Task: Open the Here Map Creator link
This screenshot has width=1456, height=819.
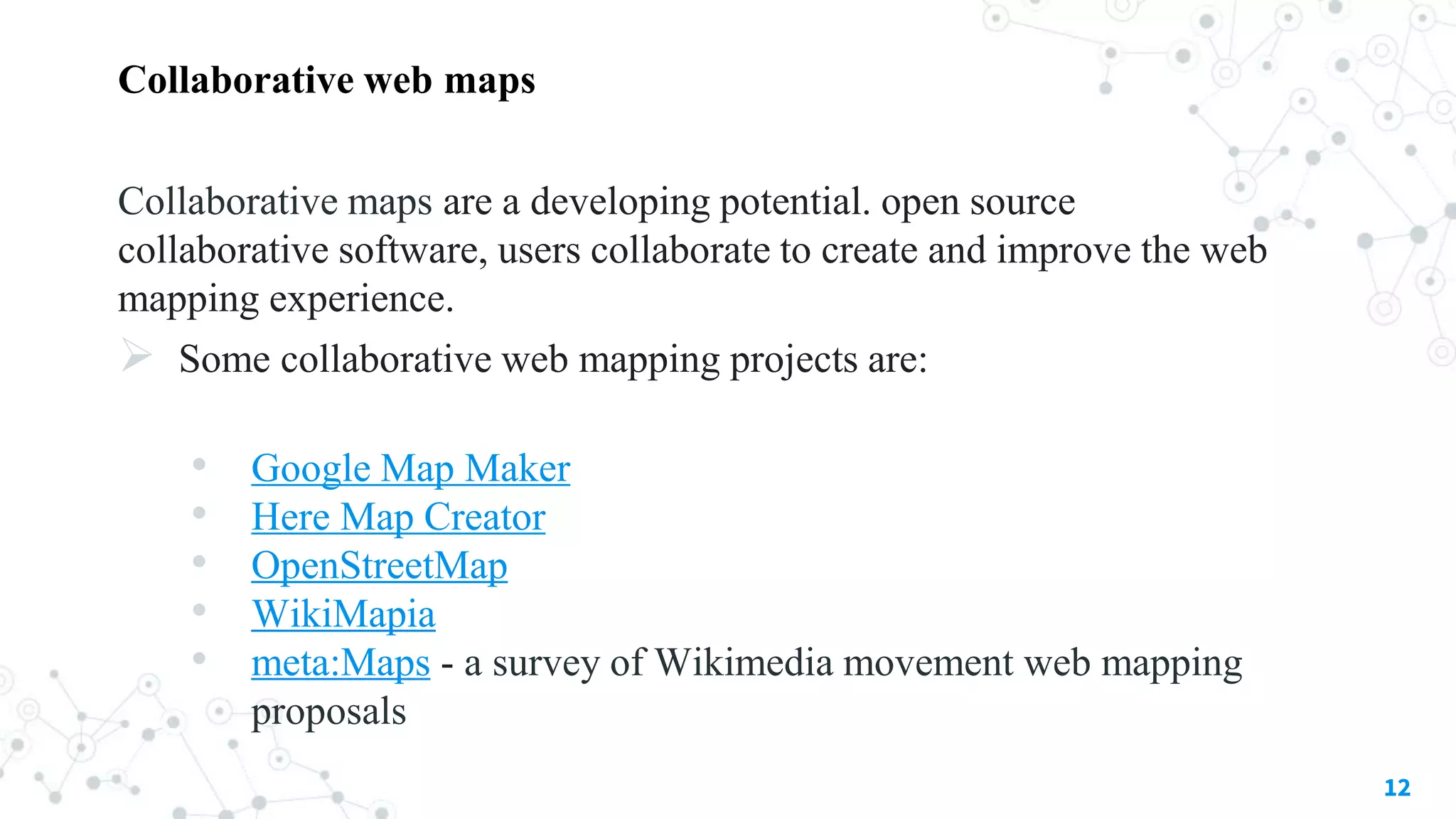Action: pyautogui.click(x=398, y=518)
